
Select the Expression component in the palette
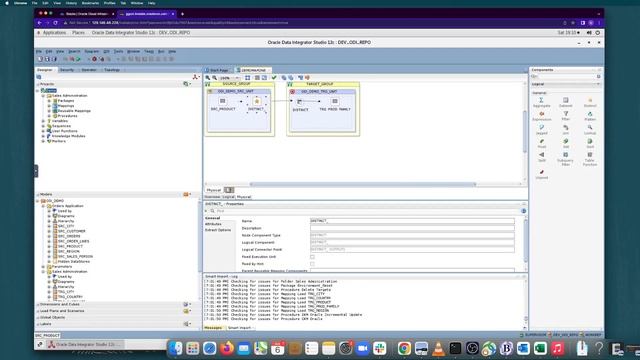point(542,116)
